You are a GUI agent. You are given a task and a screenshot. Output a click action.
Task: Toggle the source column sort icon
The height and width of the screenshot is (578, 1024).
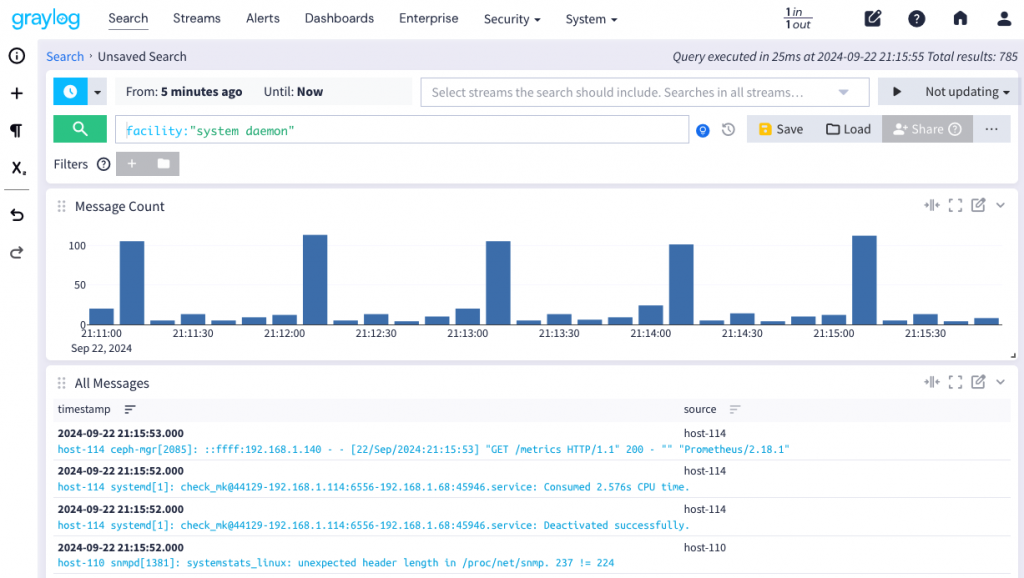pos(735,409)
